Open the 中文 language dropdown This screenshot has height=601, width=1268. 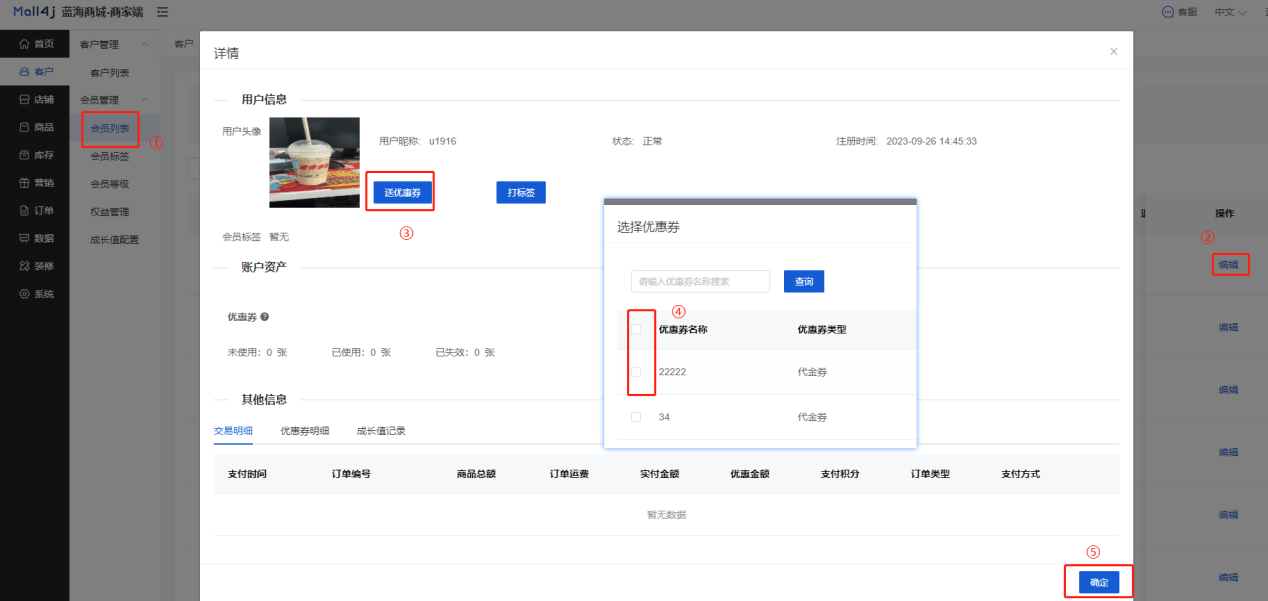(x=1230, y=12)
